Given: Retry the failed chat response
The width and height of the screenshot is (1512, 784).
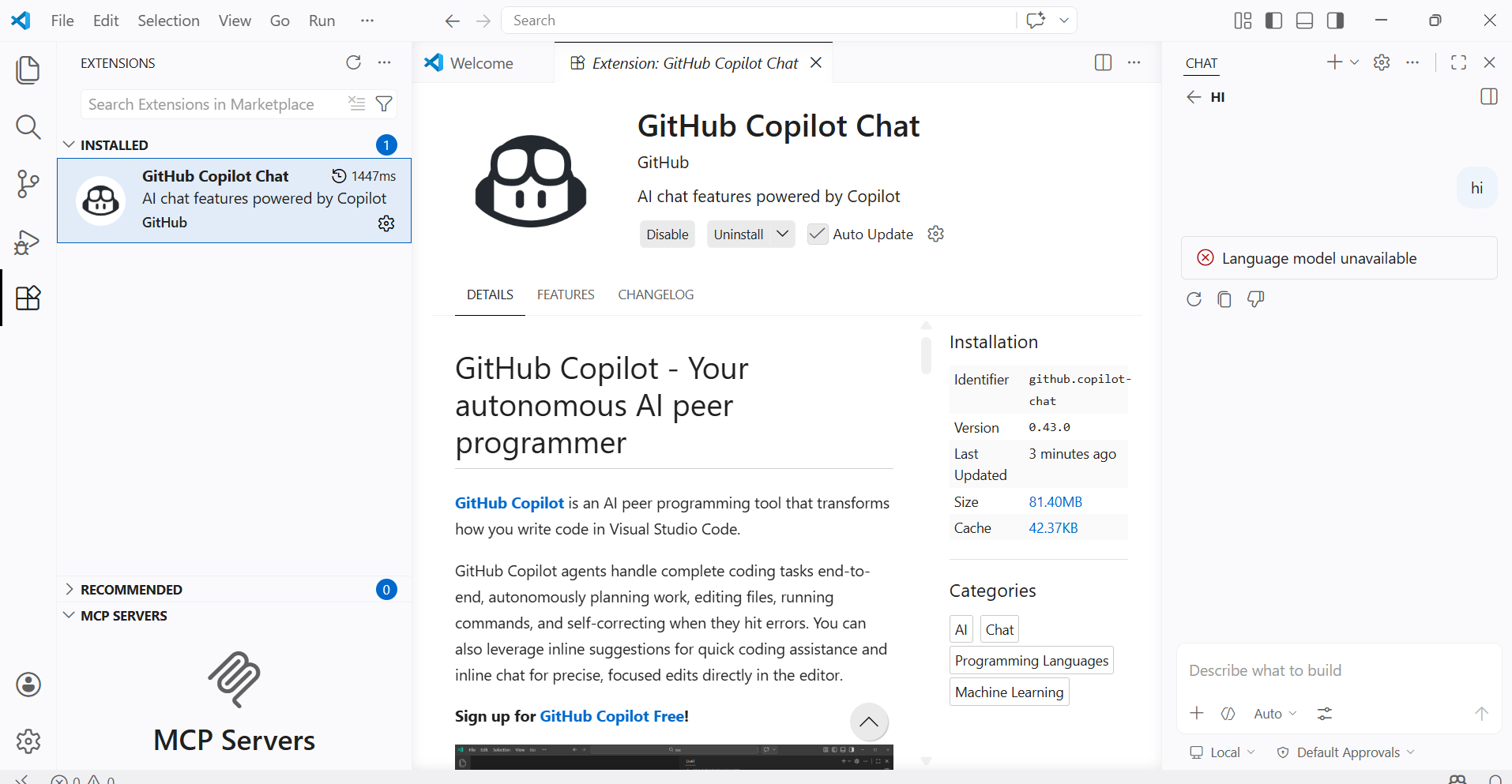Looking at the screenshot, I should (x=1194, y=299).
